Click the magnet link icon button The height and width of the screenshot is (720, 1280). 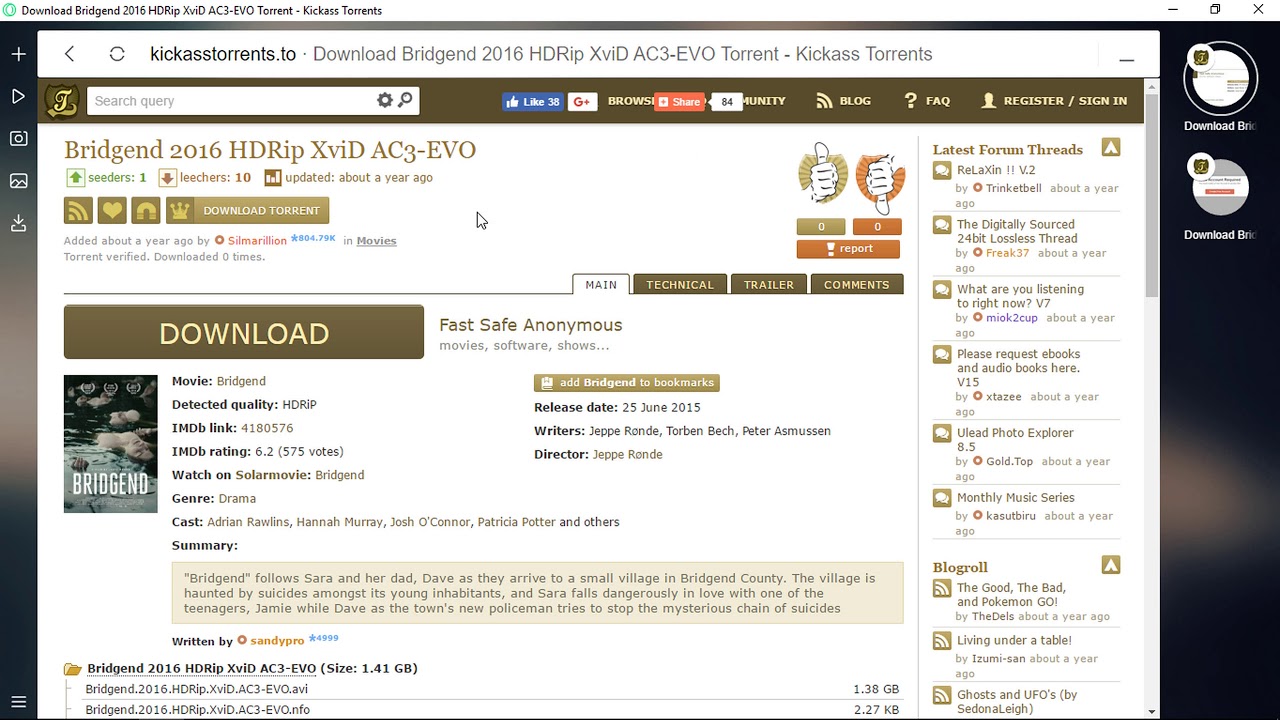tap(146, 210)
